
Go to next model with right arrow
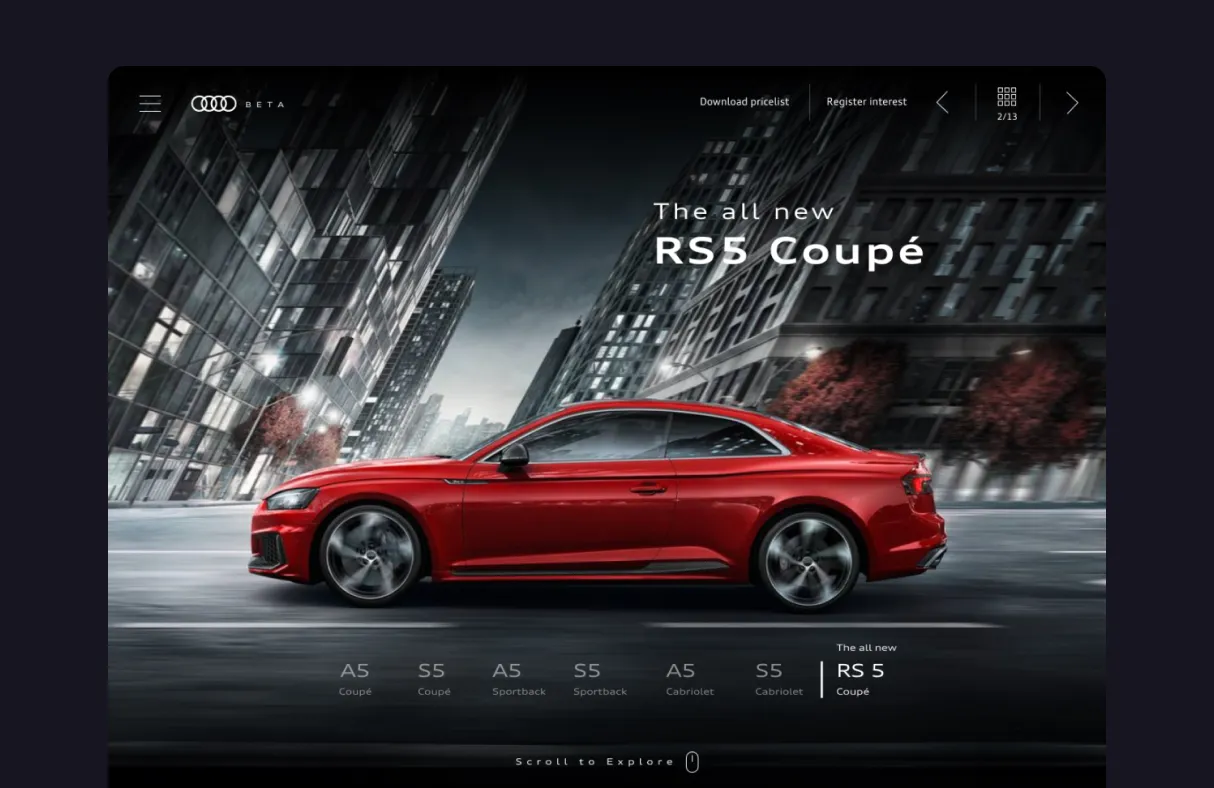(1072, 103)
